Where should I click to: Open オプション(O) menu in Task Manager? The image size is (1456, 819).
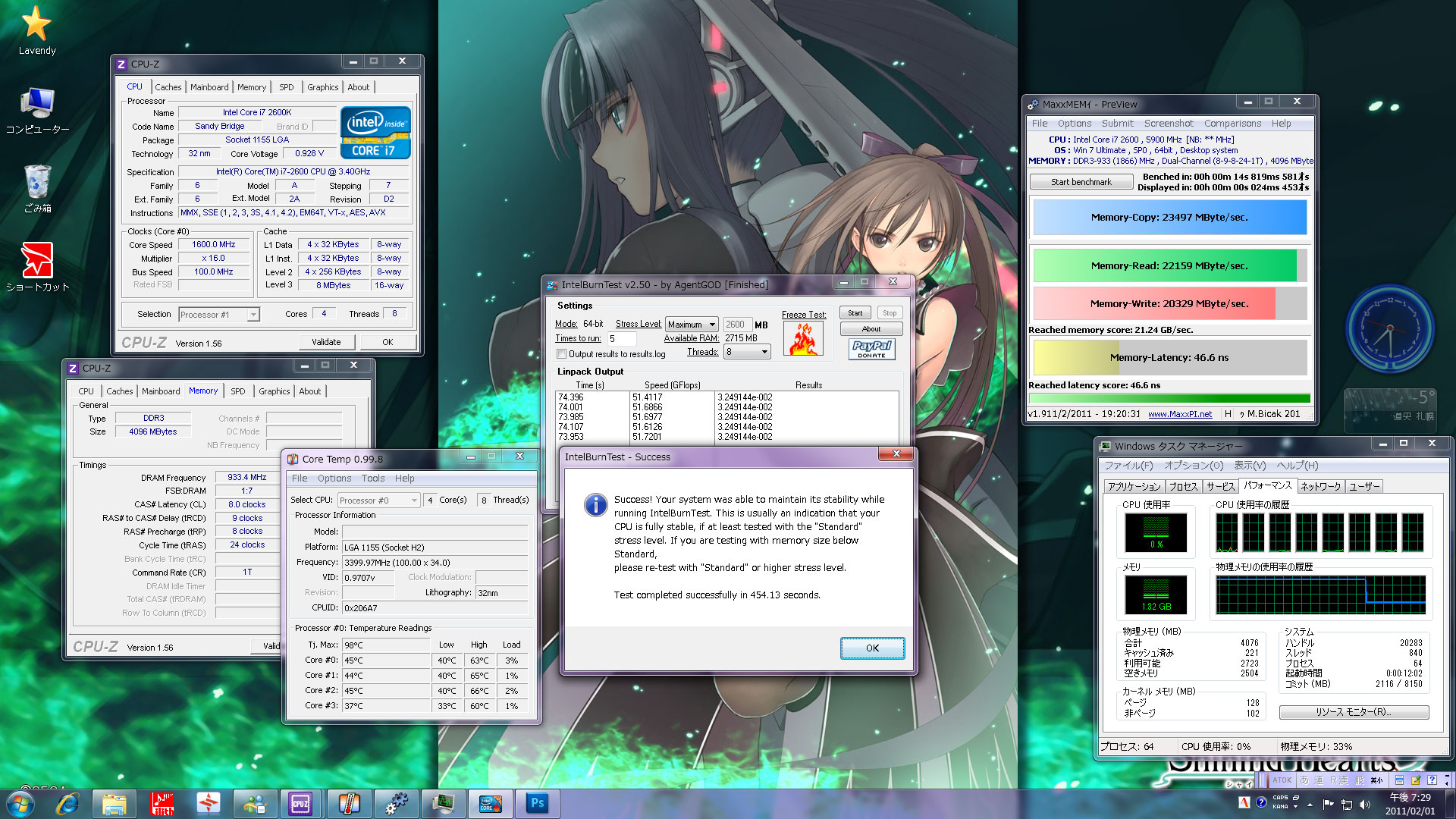coord(1194,466)
